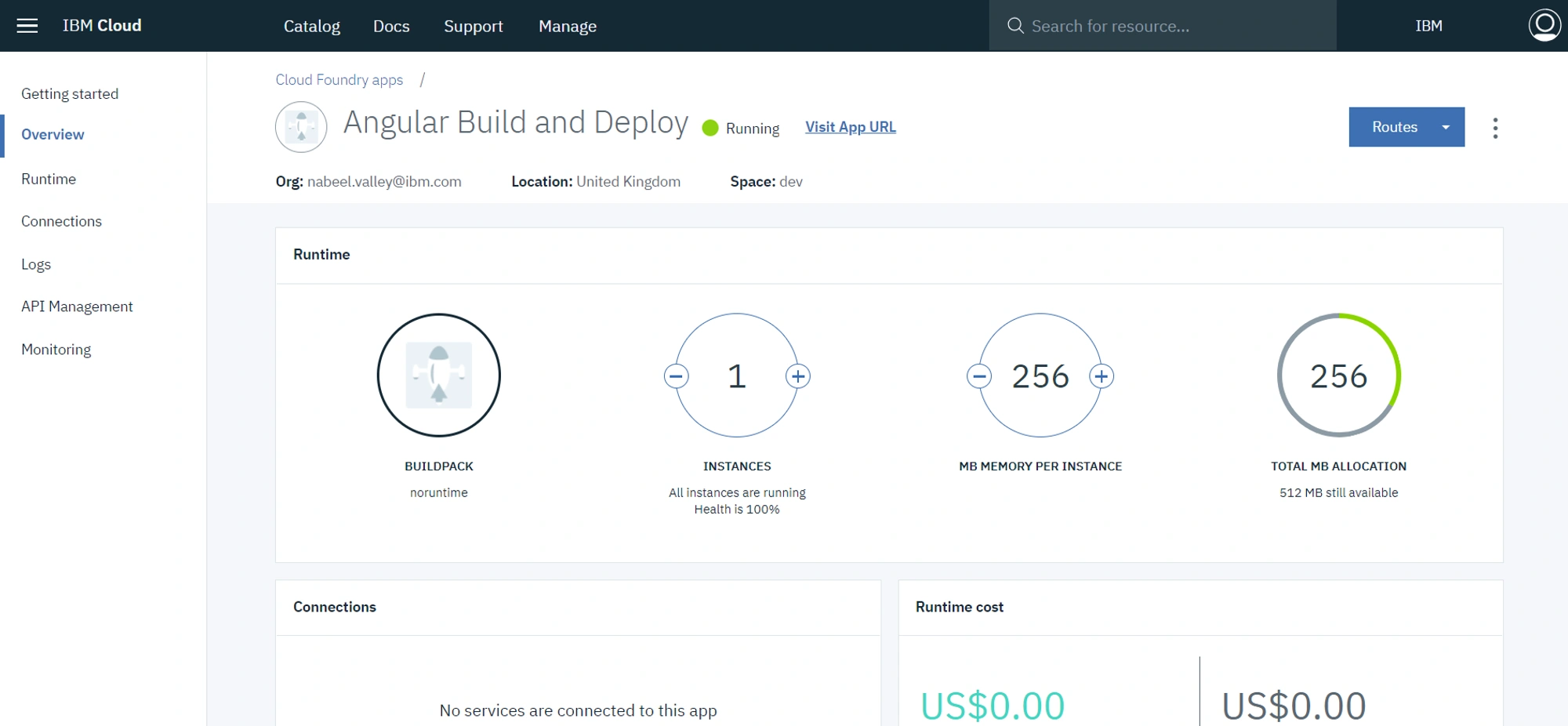Screen dimensions: 1568x726
Task: Select Overview in the sidebar
Action: tap(53, 134)
